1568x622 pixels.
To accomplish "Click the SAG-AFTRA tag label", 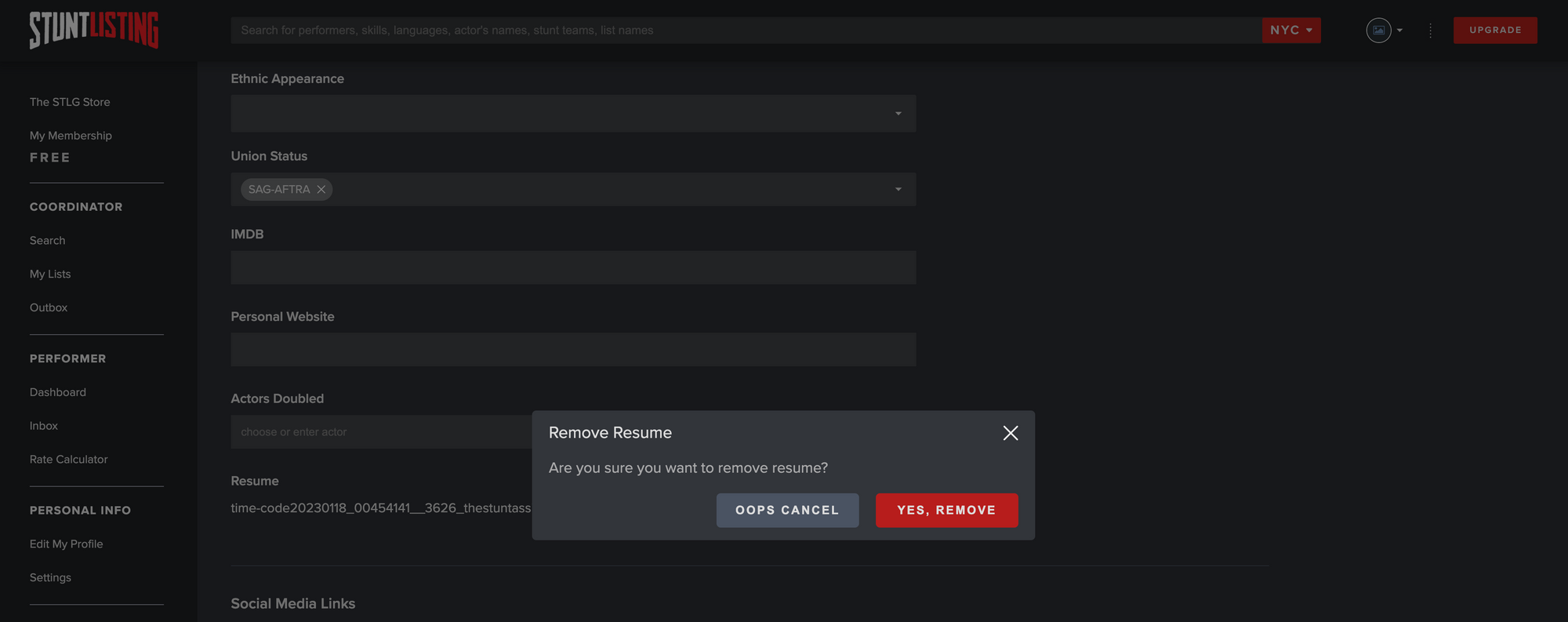I will (279, 189).
